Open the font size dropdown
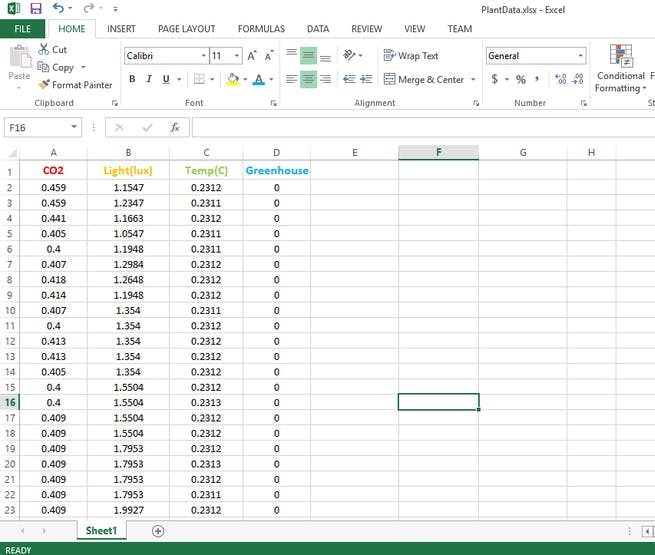655x555 pixels. coord(236,56)
